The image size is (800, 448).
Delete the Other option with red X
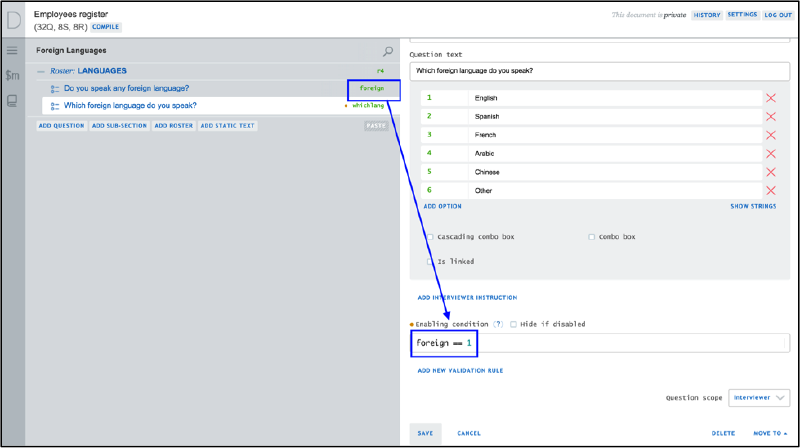point(770,190)
